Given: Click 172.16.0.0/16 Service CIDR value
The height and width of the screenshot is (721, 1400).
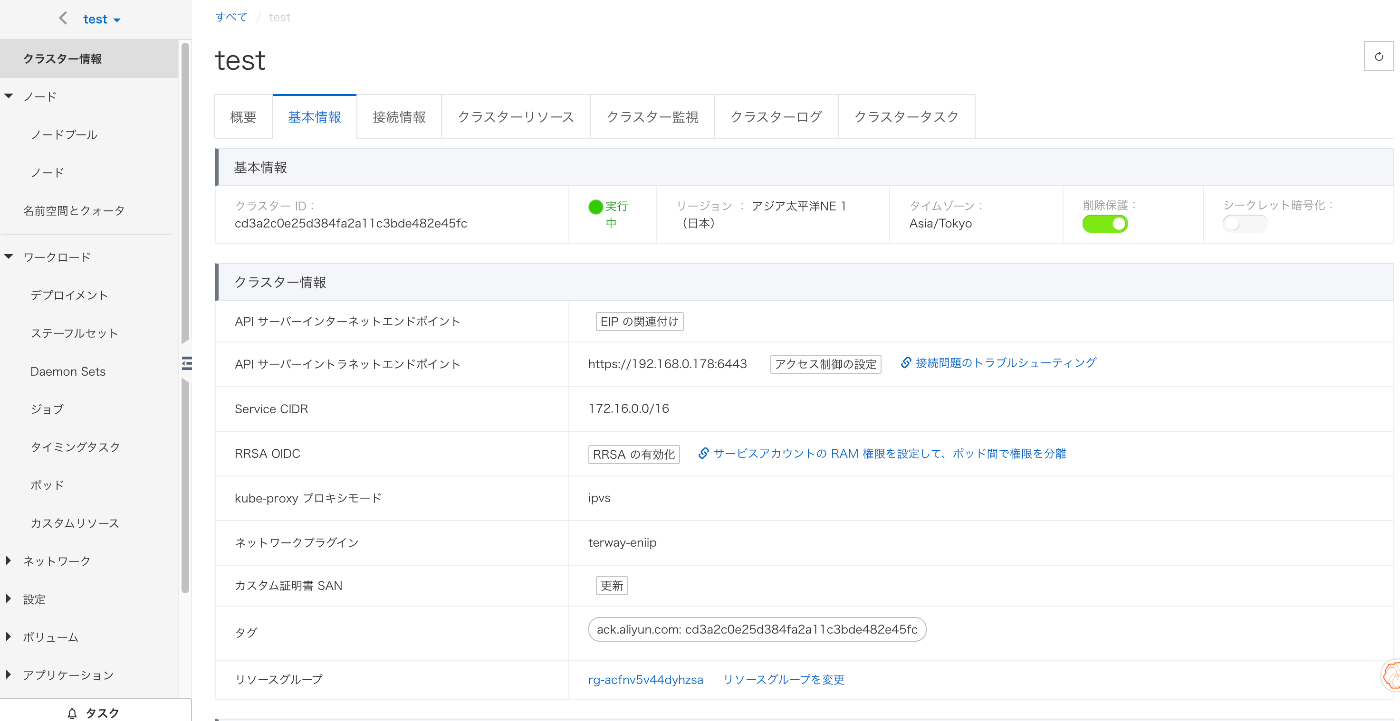Looking at the screenshot, I should tap(628, 409).
